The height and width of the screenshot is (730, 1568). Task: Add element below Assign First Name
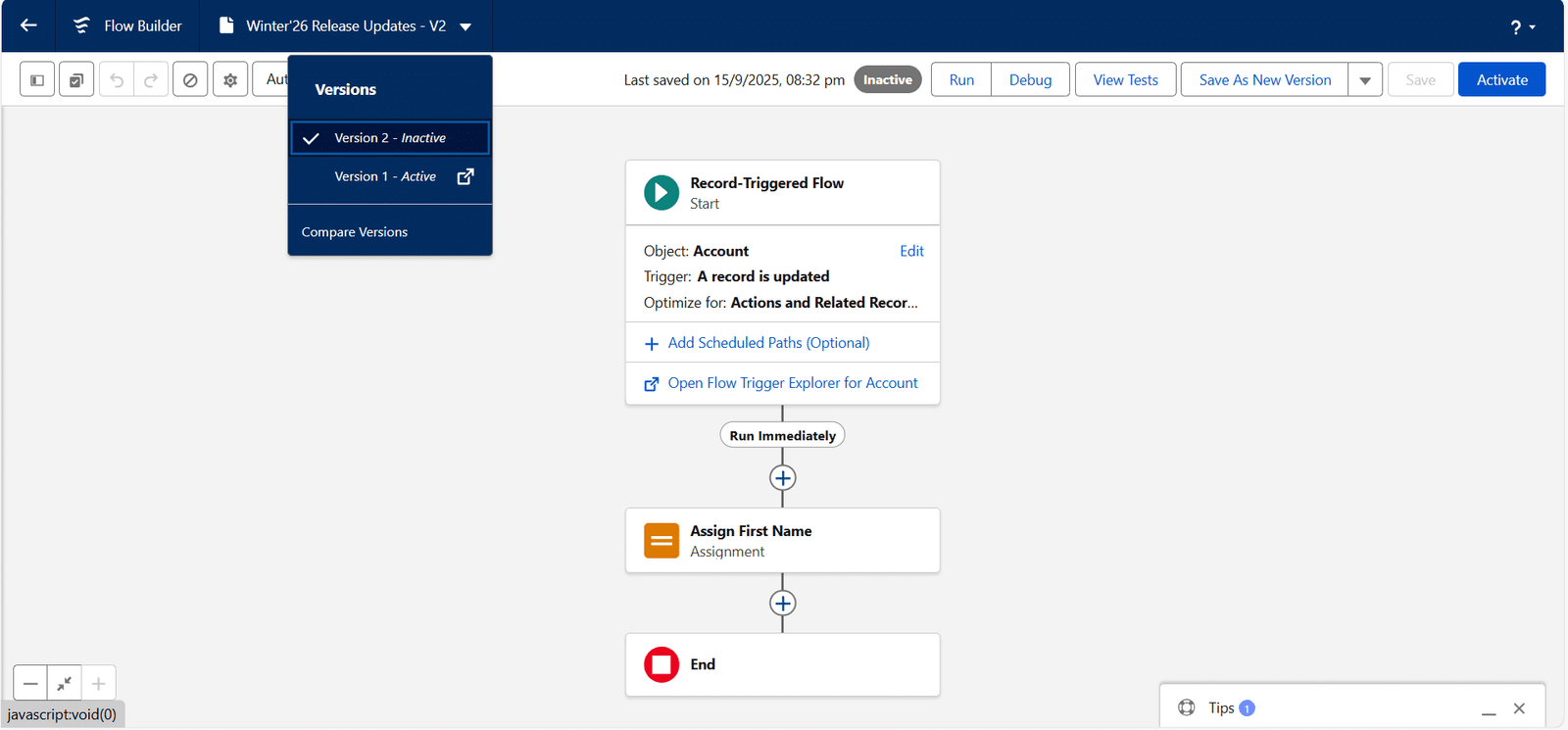click(x=782, y=604)
